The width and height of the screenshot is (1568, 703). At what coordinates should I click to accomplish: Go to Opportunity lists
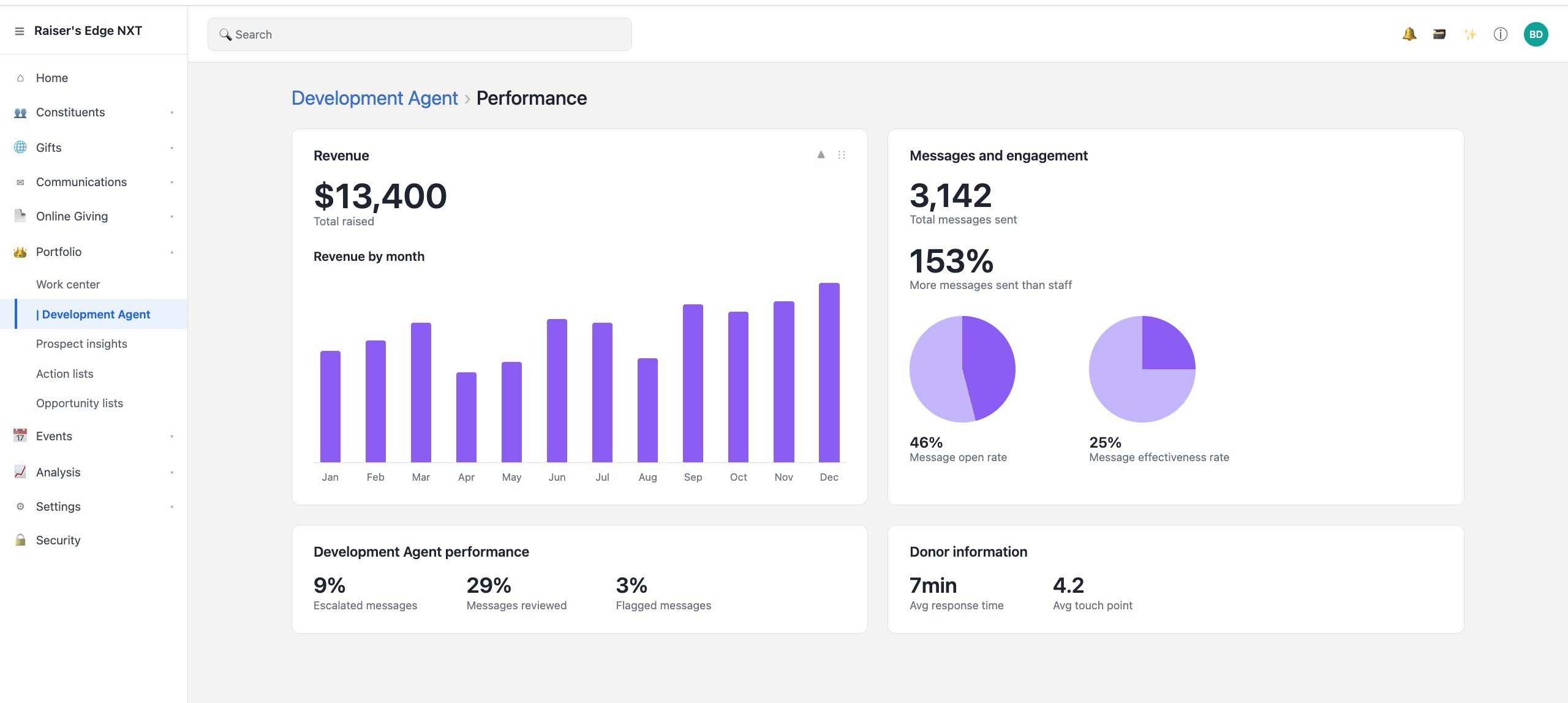click(x=80, y=403)
